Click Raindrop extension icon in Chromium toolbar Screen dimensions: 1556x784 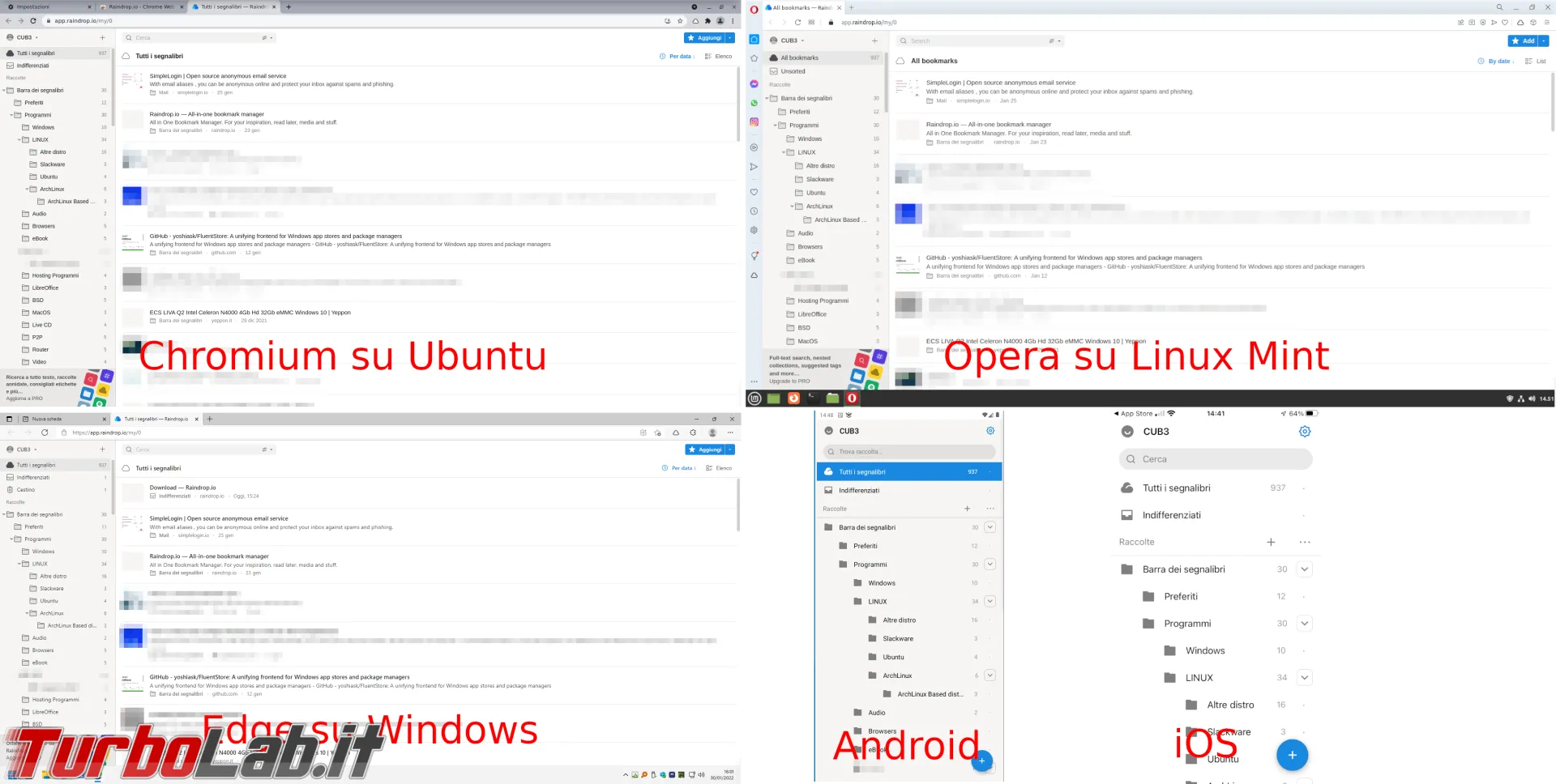click(695, 21)
